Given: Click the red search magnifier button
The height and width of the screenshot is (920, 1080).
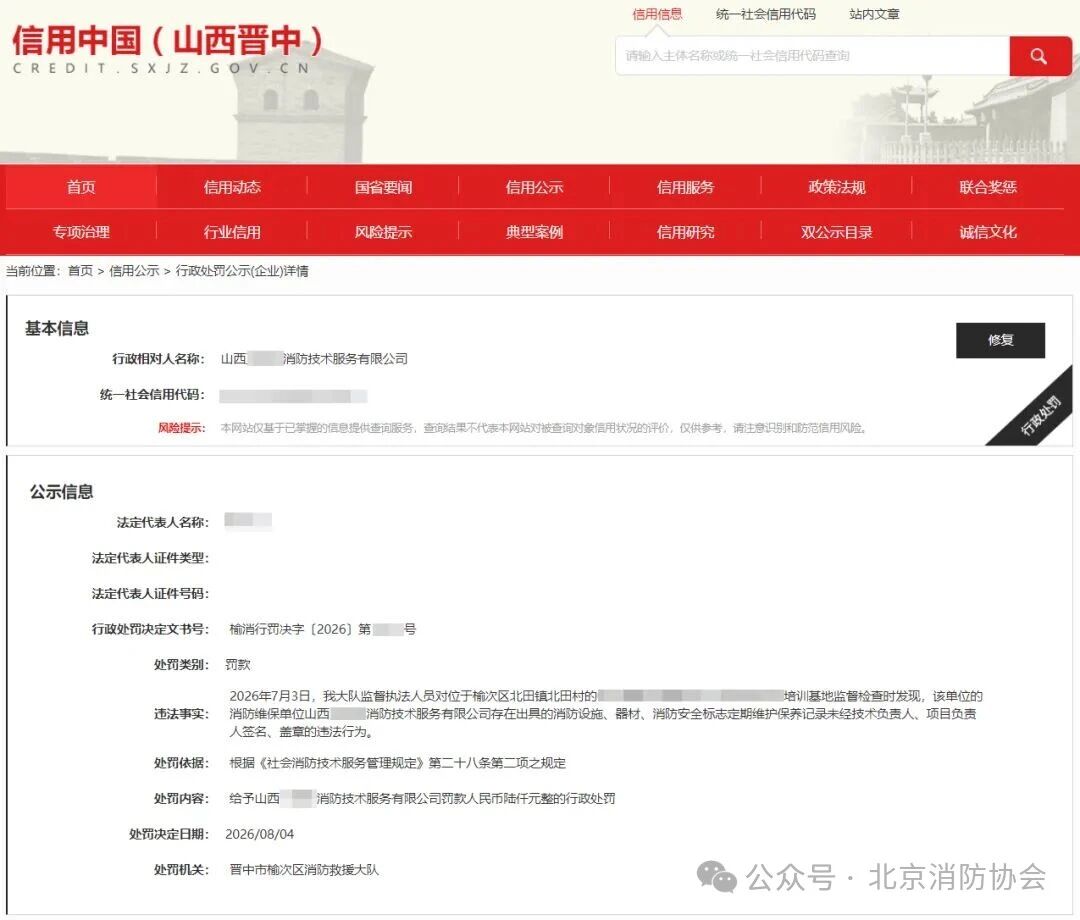Looking at the screenshot, I should click(1039, 56).
